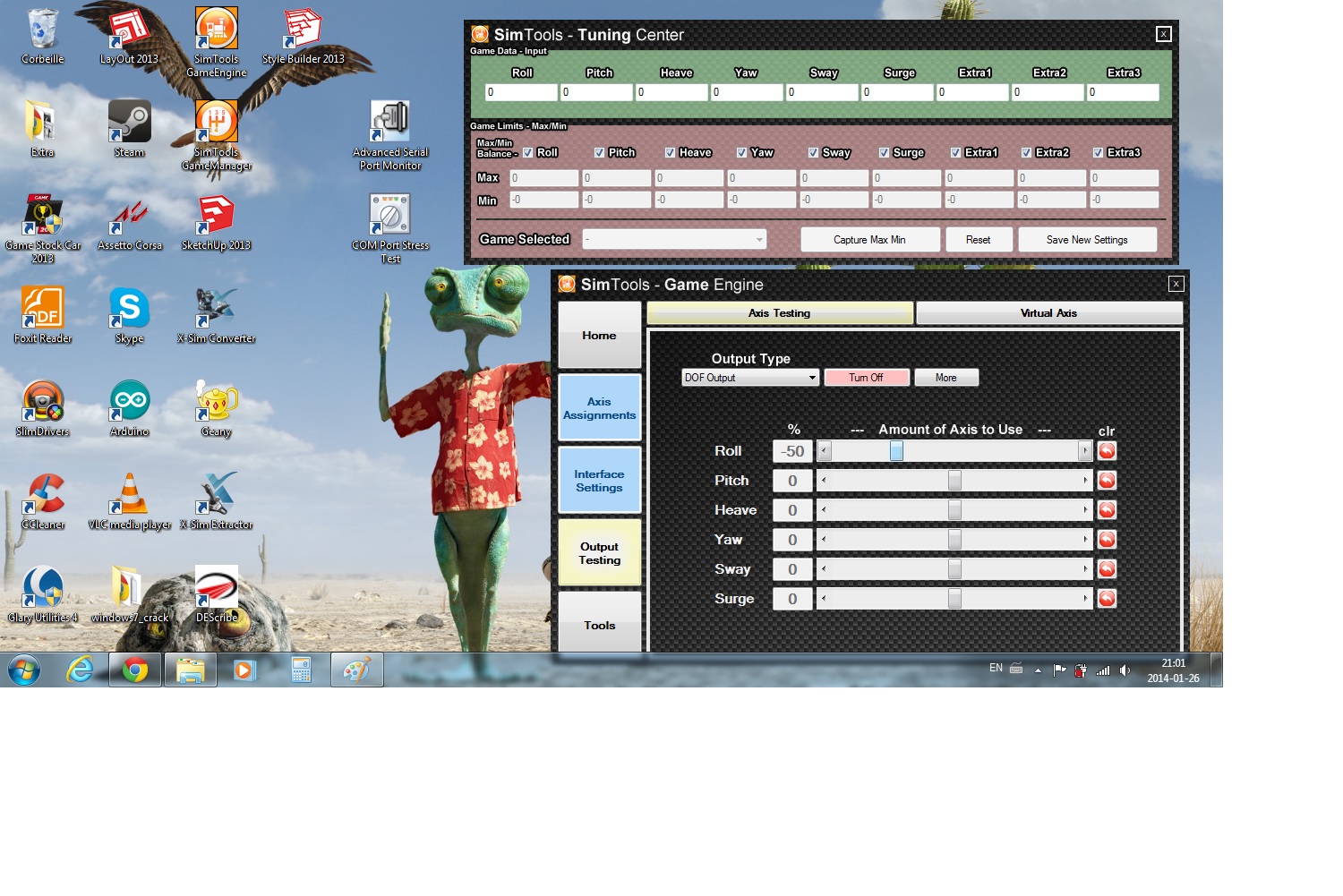Image resolution: width=1343 pixels, height=896 pixels.
Task: Open the SimTools GameManager desktop icon
Action: (x=217, y=135)
